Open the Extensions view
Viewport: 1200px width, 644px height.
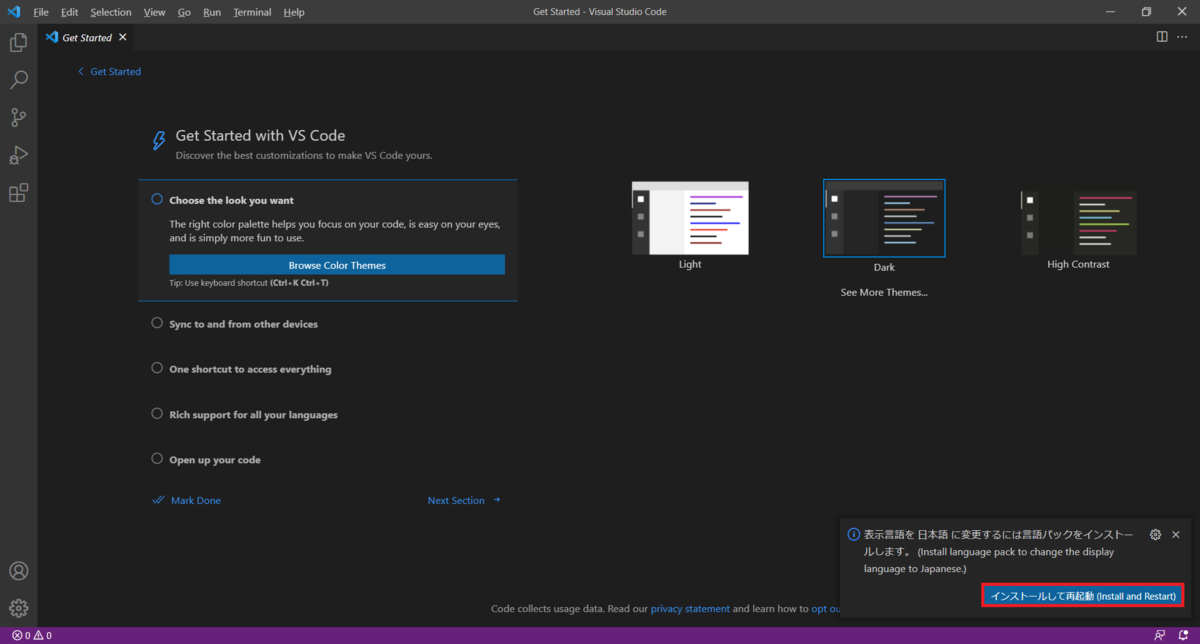pyautogui.click(x=18, y=193)
